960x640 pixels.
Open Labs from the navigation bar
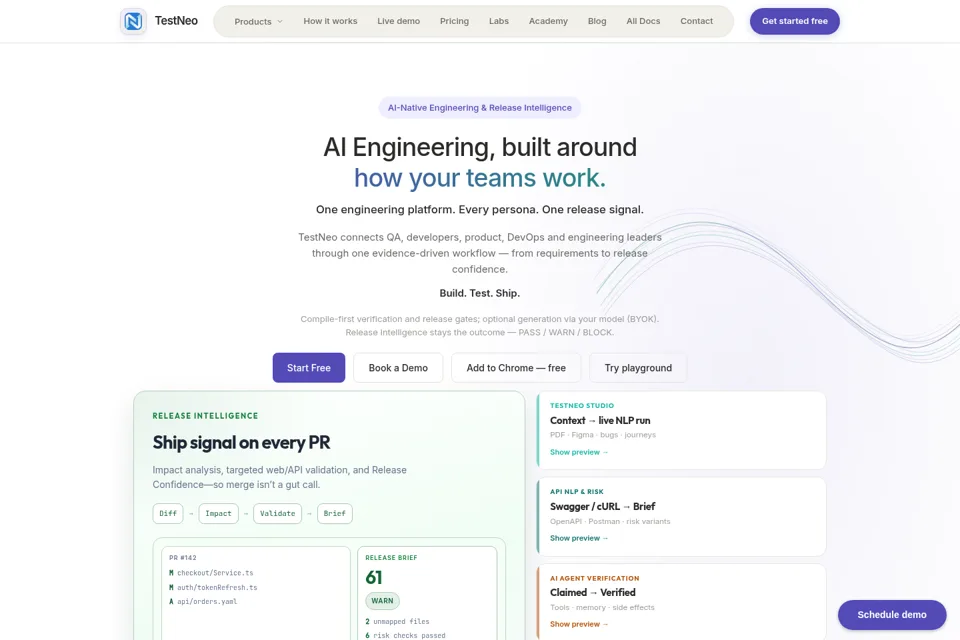[498, 21]
